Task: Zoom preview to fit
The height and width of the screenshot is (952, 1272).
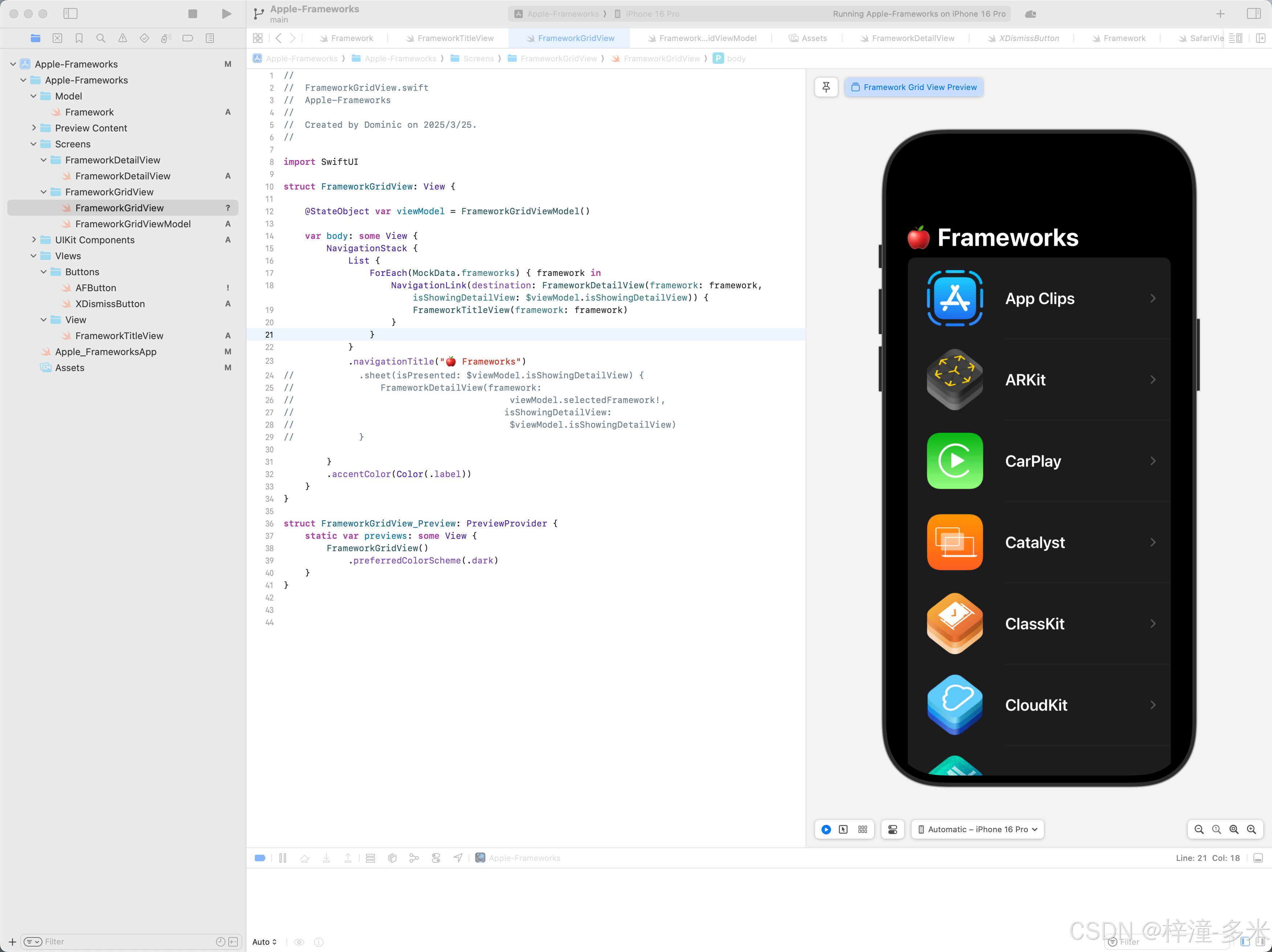Action: point(1234,830)
